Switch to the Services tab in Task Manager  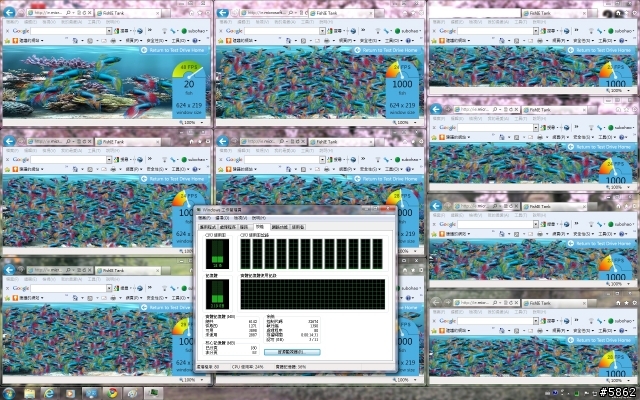tap(244, 227)
